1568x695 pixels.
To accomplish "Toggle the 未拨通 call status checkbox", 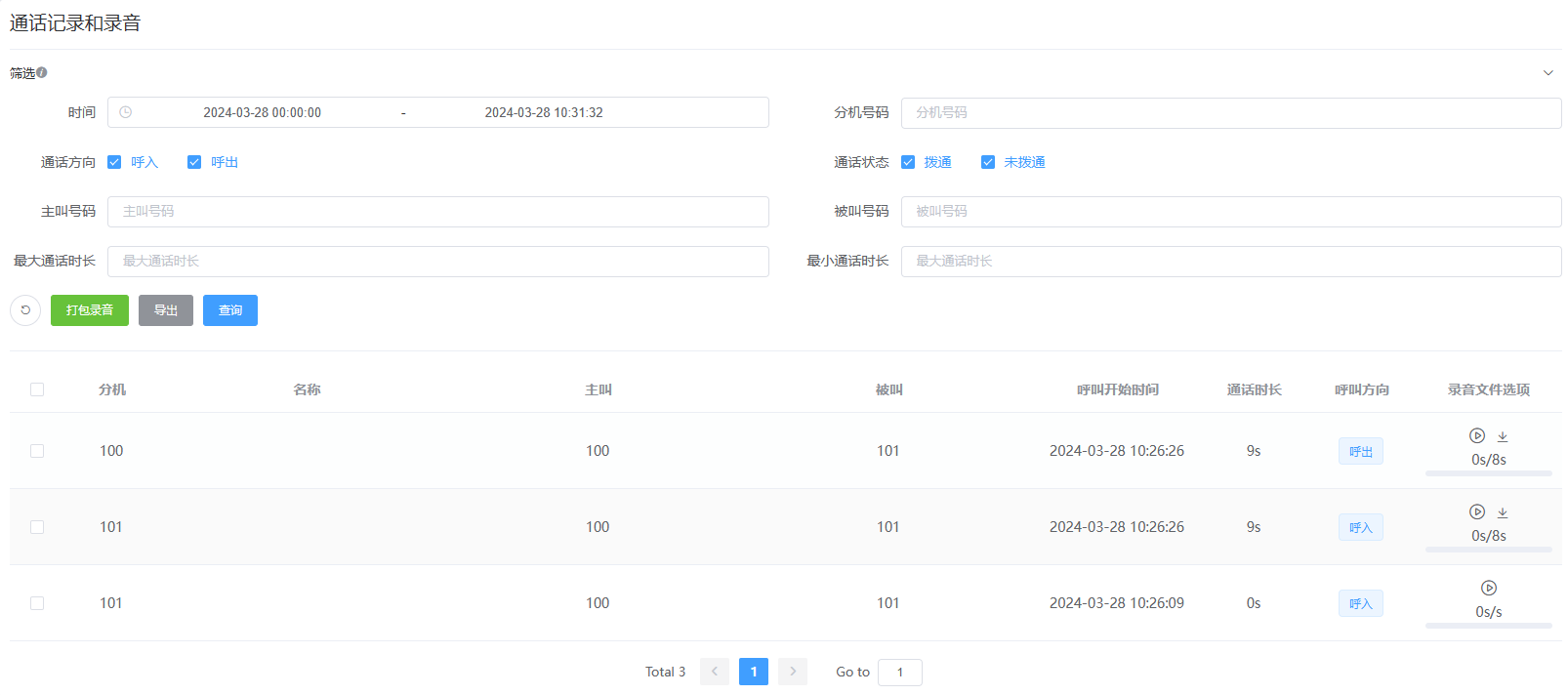I will [x=988, y=162].
